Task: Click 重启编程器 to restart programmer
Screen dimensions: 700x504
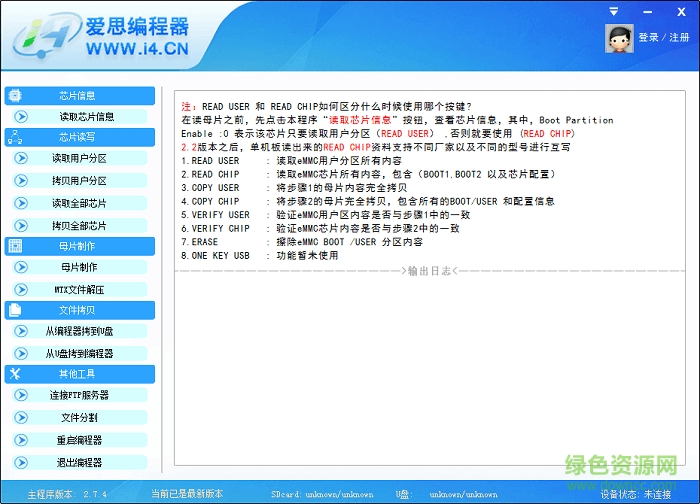Action: pos(79,440)
